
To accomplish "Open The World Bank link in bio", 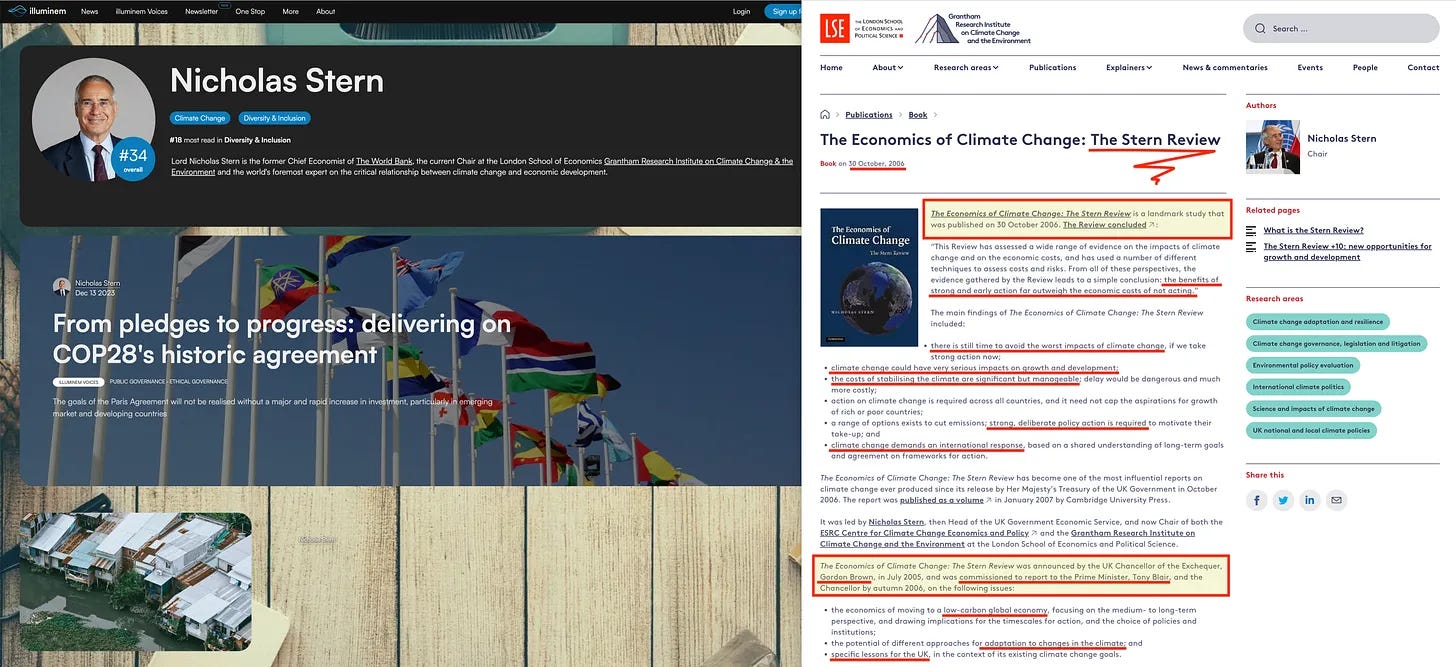I will [x=385, y=161].
